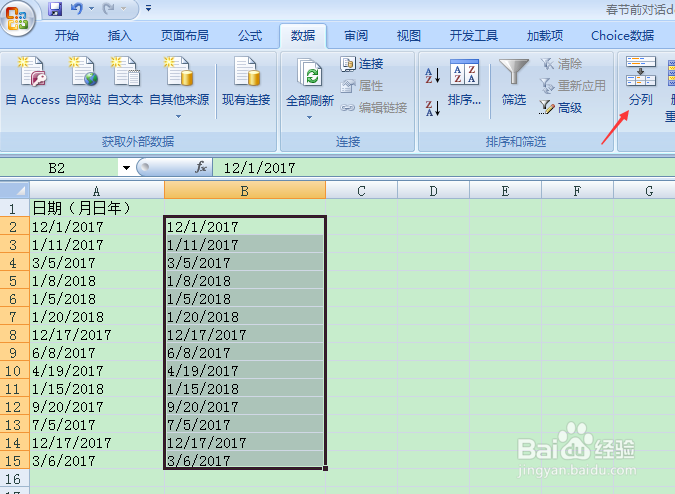
Task: Import data from web (自网站)
Action: (83, 82)
